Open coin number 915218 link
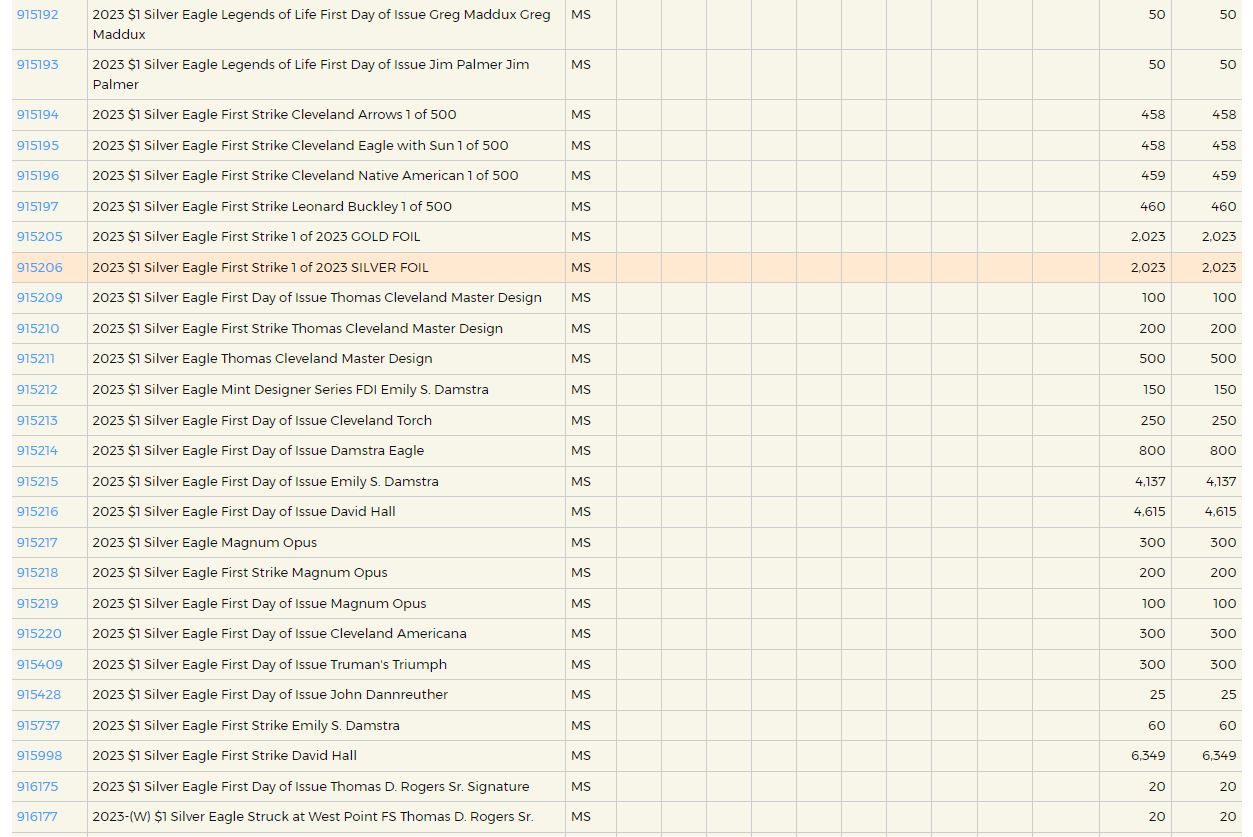The height and width of the screenshot is (837, 1253). 37,573
